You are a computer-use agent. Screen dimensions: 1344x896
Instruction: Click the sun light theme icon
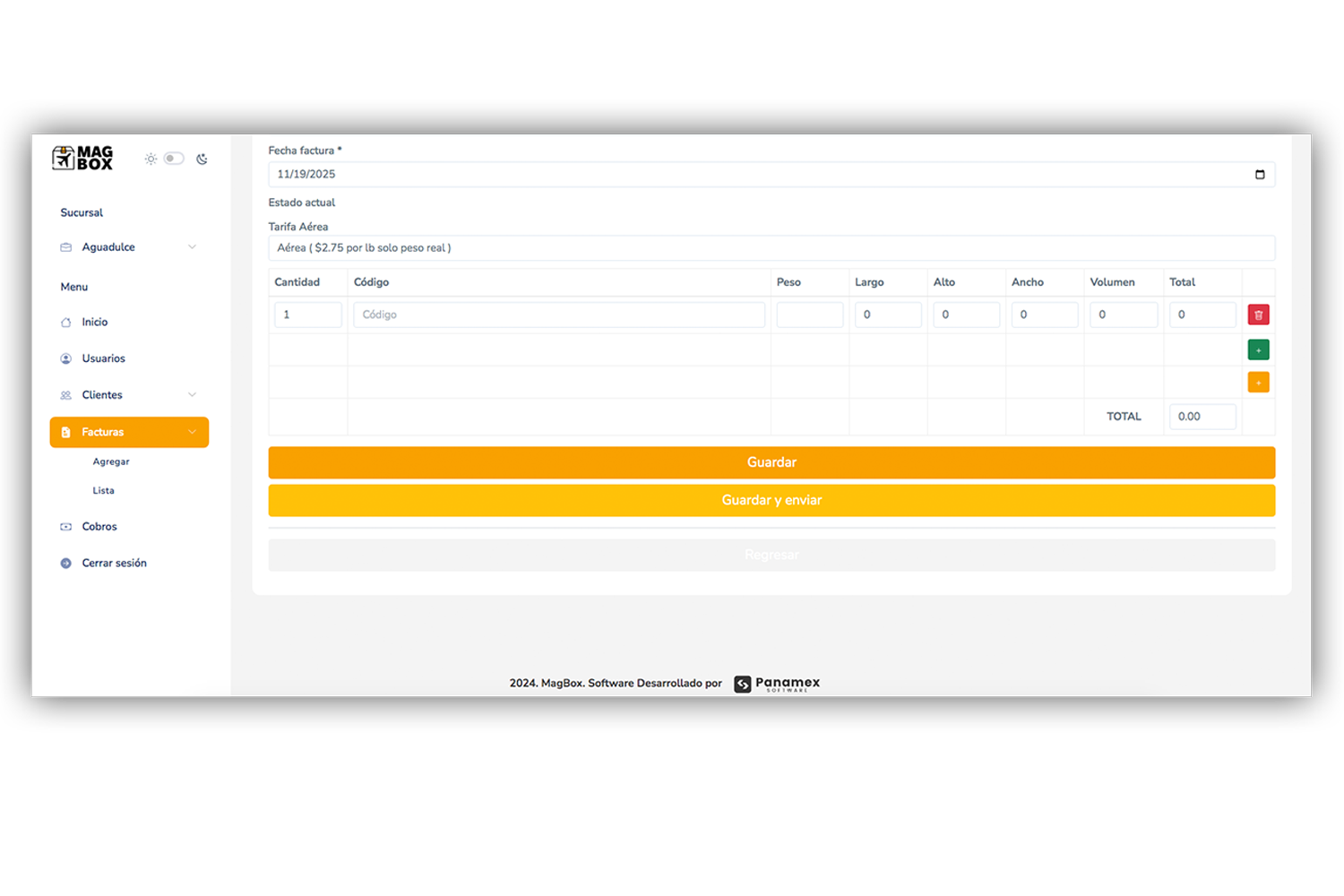click(x=151, y=159)
